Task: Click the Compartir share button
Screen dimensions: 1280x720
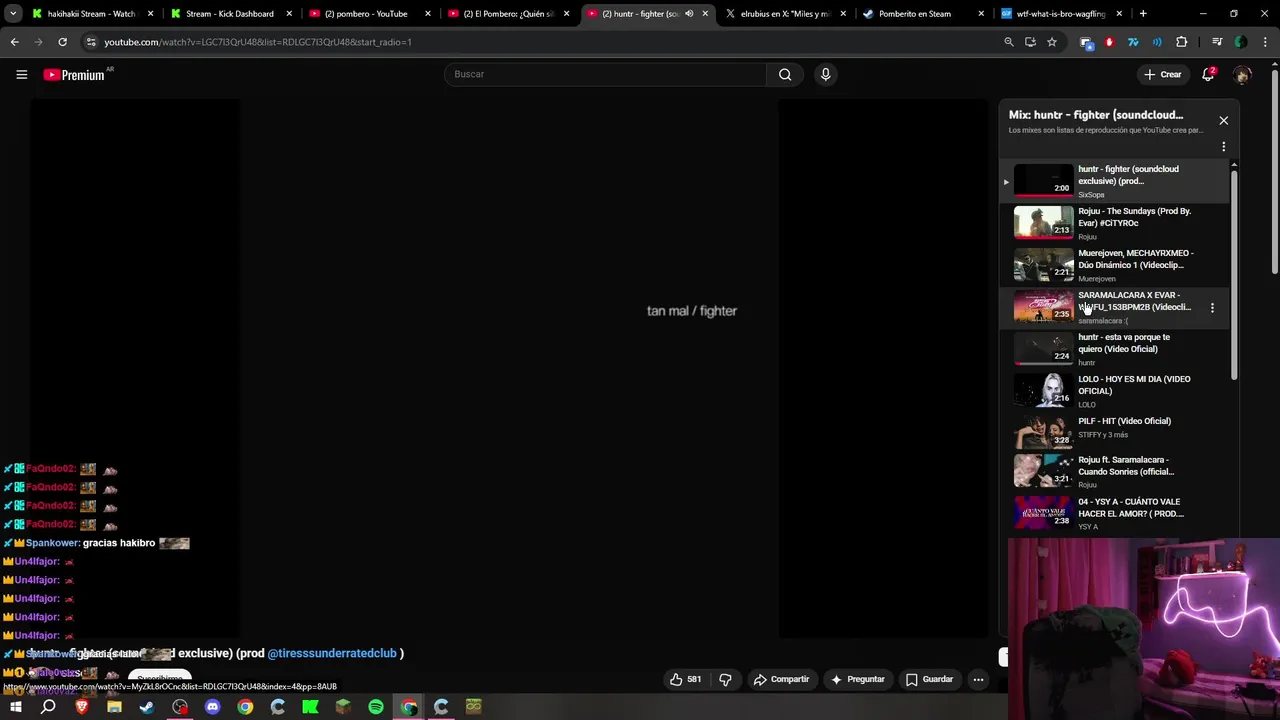Action: [781, 679]
